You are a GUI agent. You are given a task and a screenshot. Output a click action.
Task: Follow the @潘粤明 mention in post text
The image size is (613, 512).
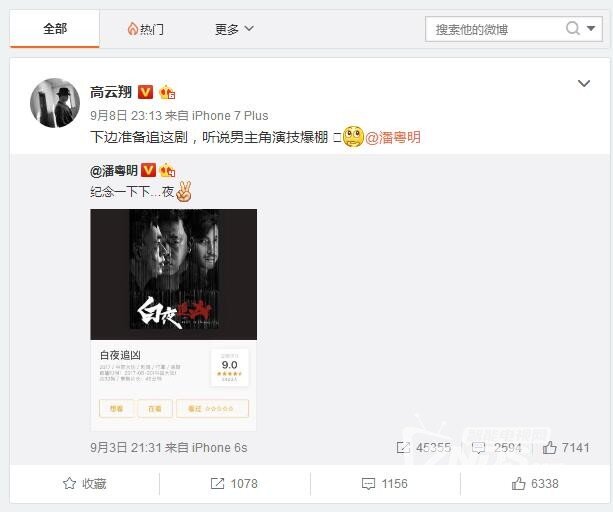click(393, 137)
